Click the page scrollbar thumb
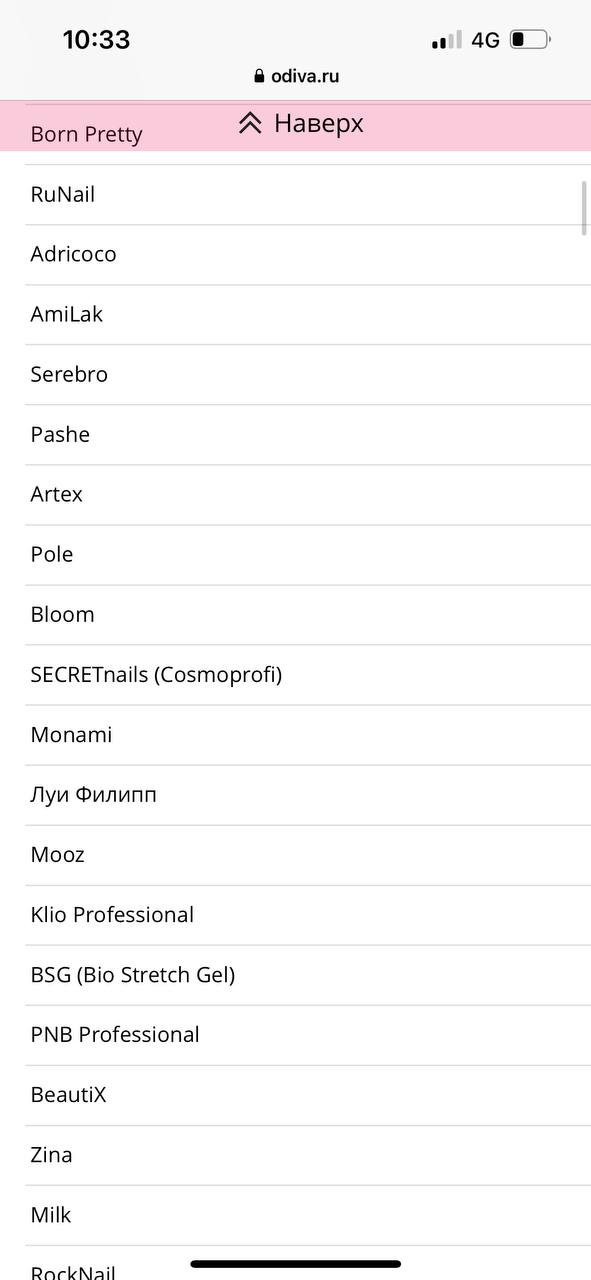 point(584,208)
